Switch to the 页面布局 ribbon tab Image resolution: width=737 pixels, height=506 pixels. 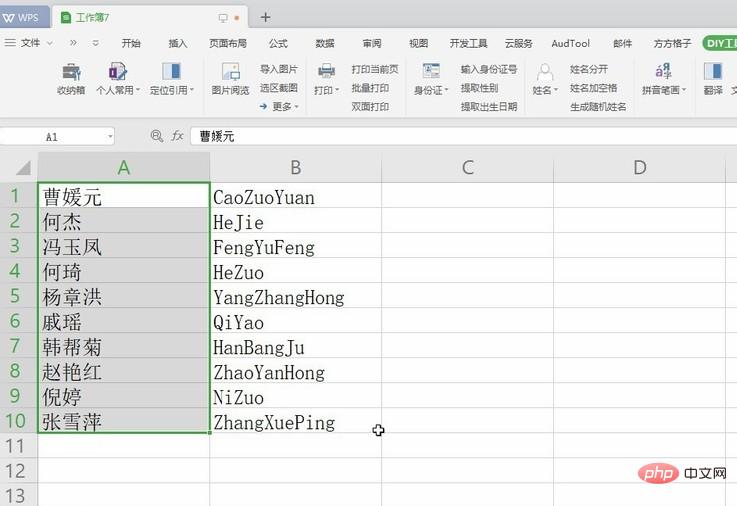[x=227, y=43]
